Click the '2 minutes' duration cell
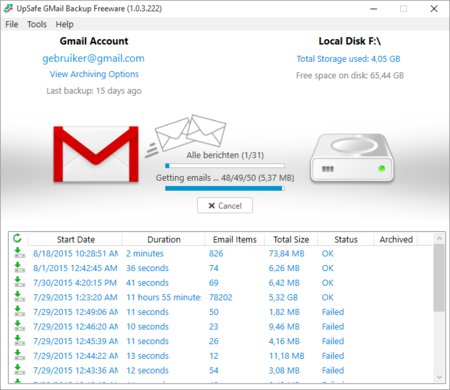 coord(145,253)
